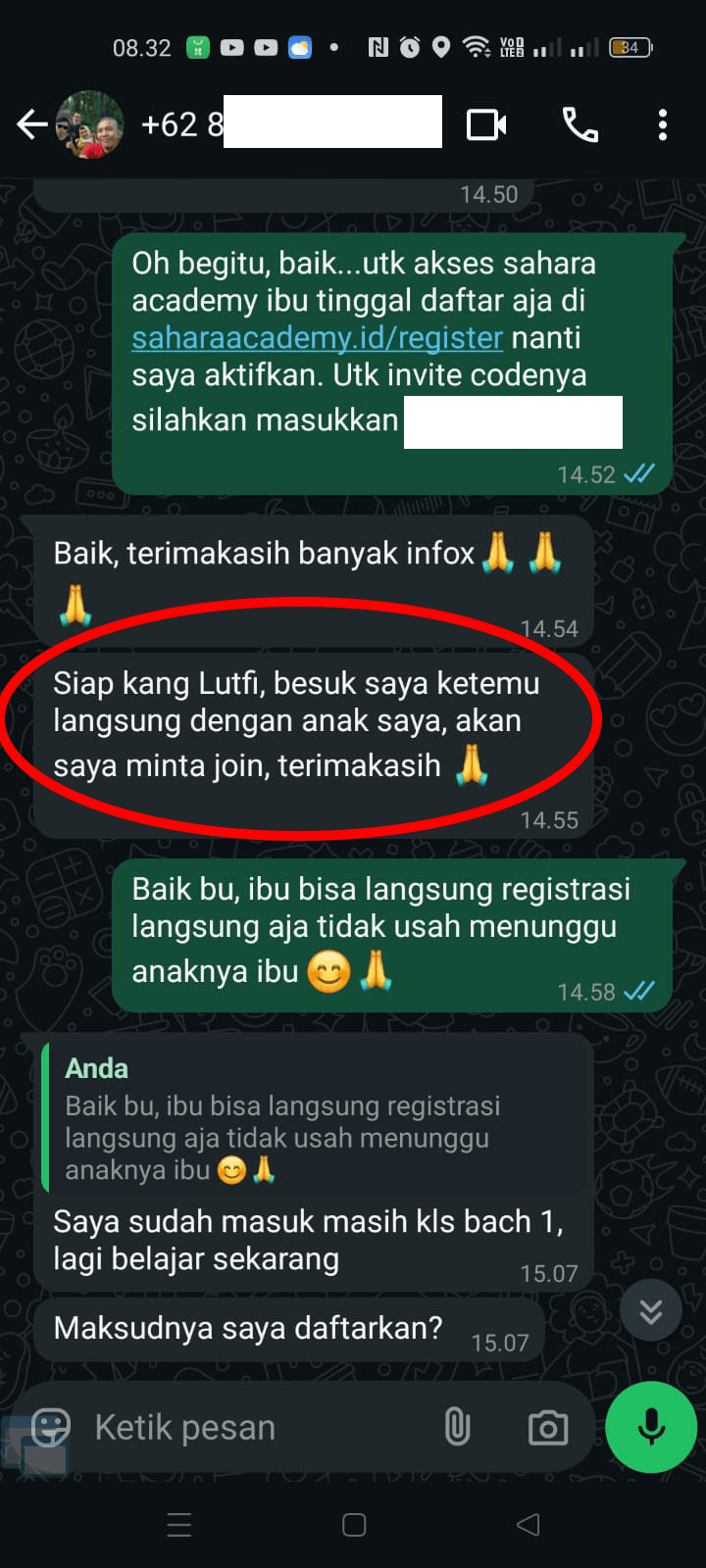Jump to latest messages with double-chevron button
The height and width of the screenshot is (1568, 706).
tap(651, 1310)
